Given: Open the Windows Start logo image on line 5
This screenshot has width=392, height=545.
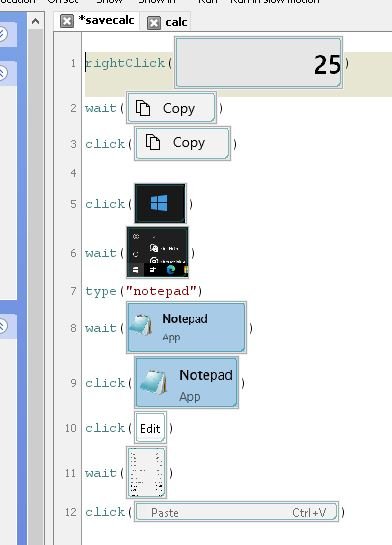Looking at the screenshot, I should (160, 203).
